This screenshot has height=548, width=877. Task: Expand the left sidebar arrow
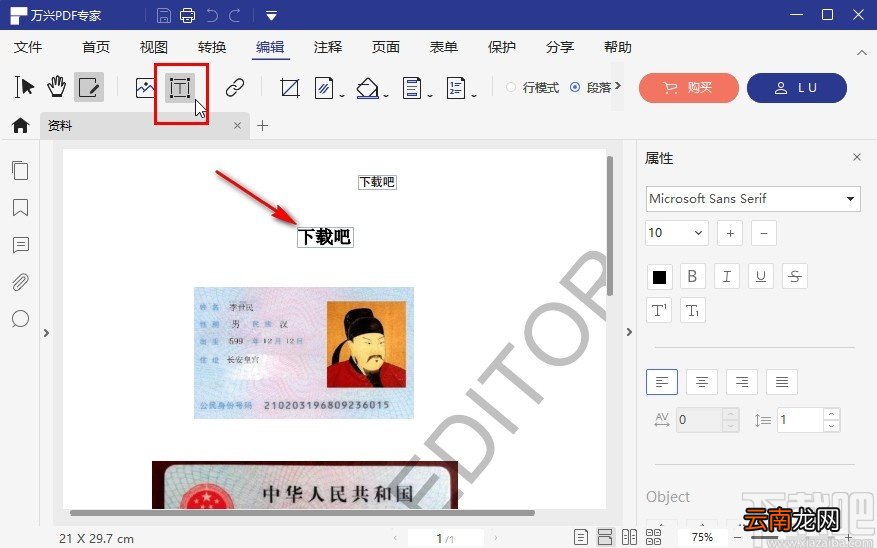(46, 333)
